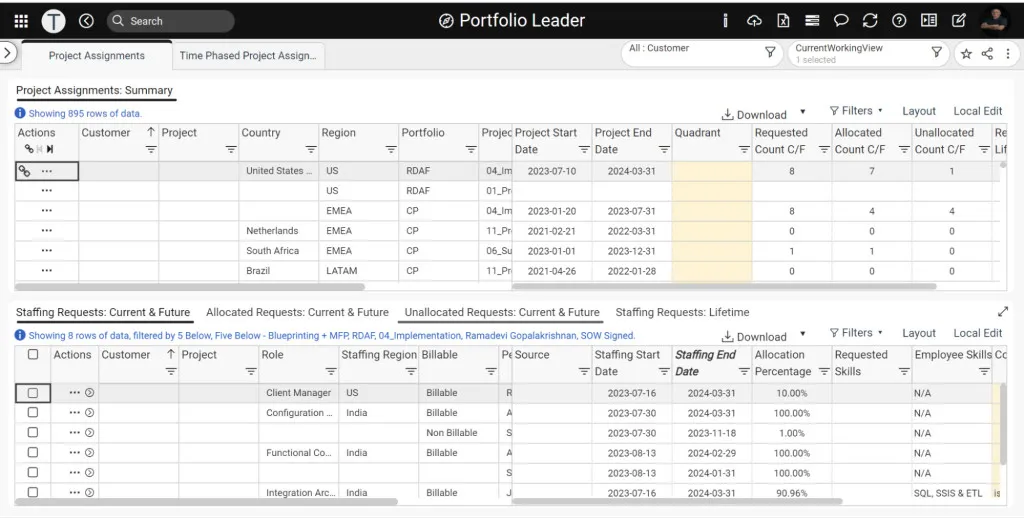Check checkbox for 2024-01-31 end date row
This screenshot has height=518, width=1024.
[33, 472]
